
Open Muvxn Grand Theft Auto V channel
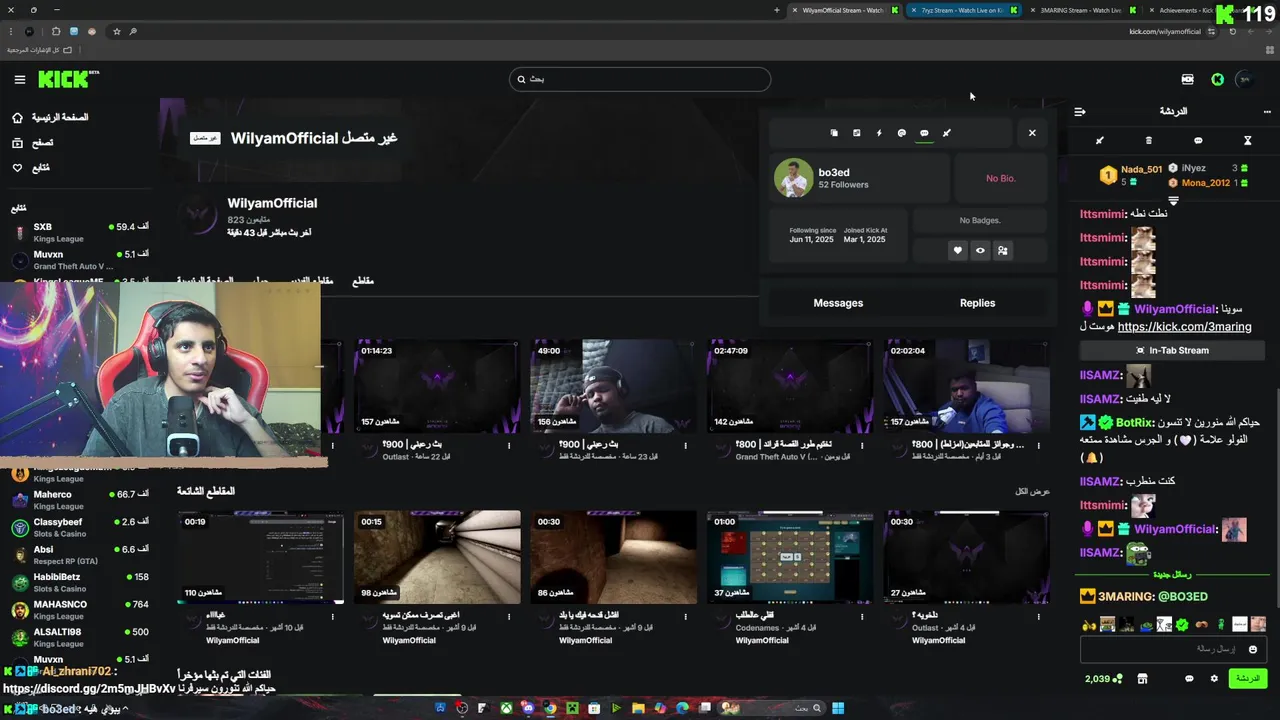pos(80,260)
